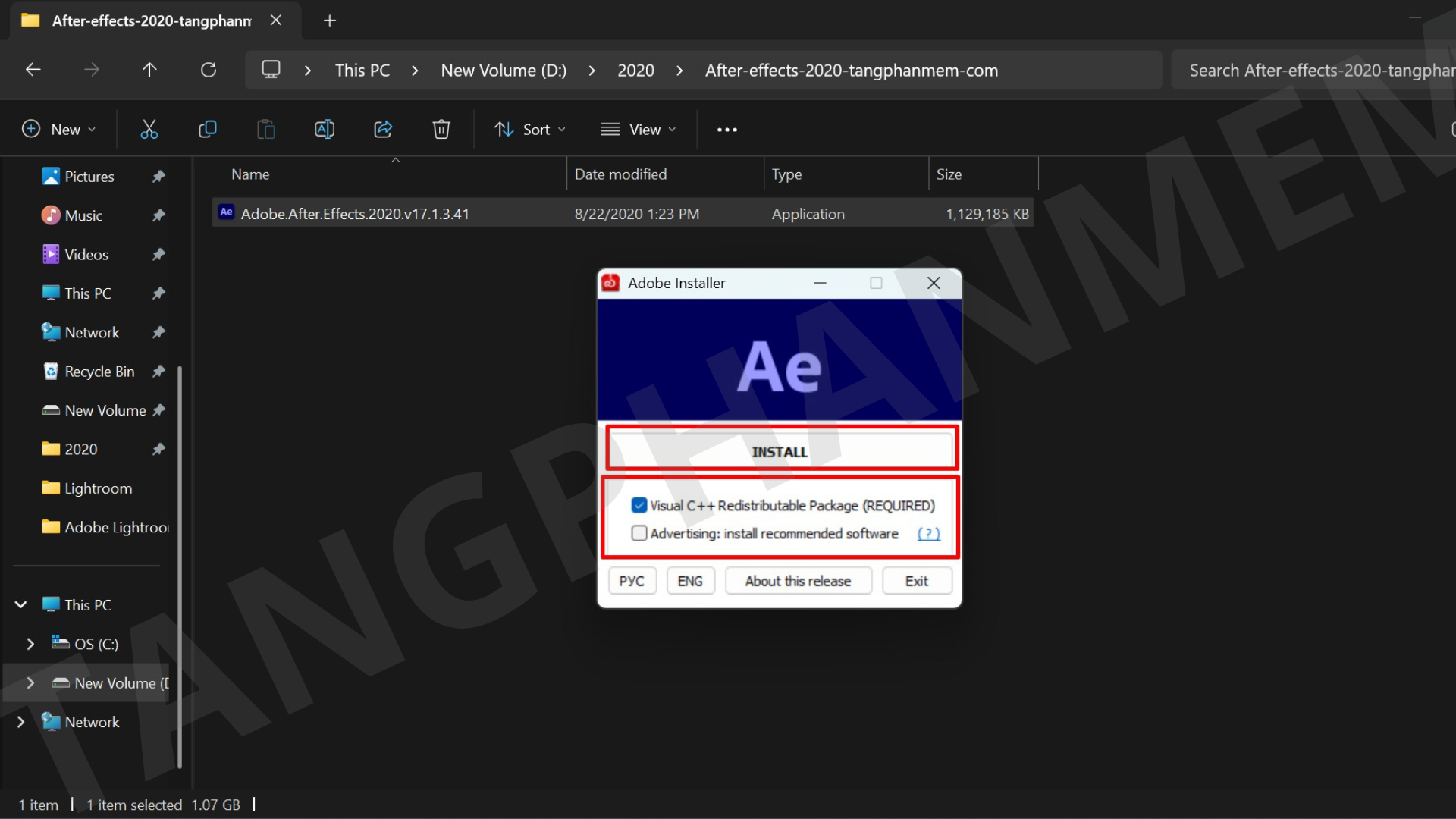Expand the Network tree node
1456x819 pixels.
(20, 722)
